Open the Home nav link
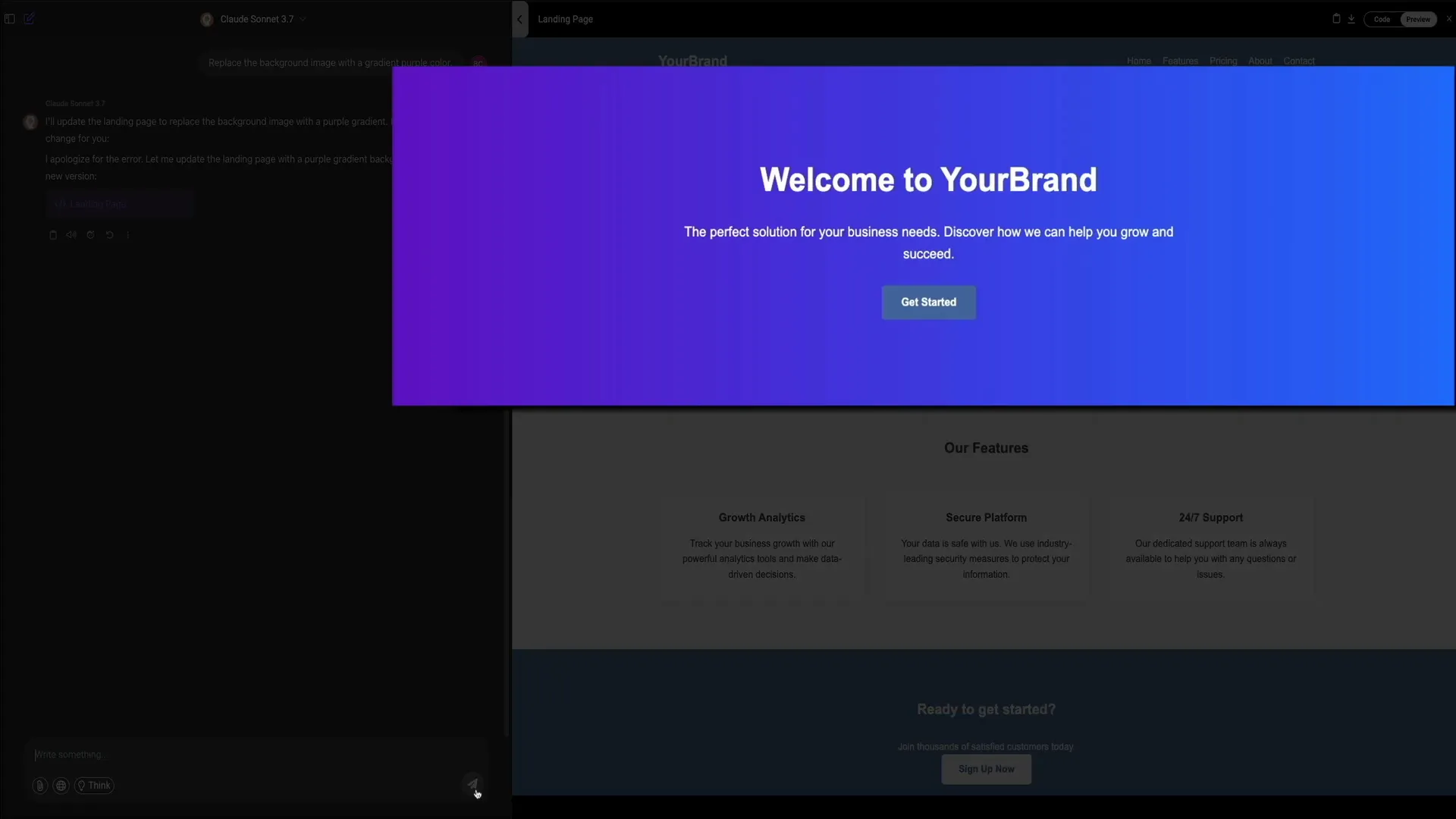Screen dimensions: 1456x819 tap(1138, 61)
